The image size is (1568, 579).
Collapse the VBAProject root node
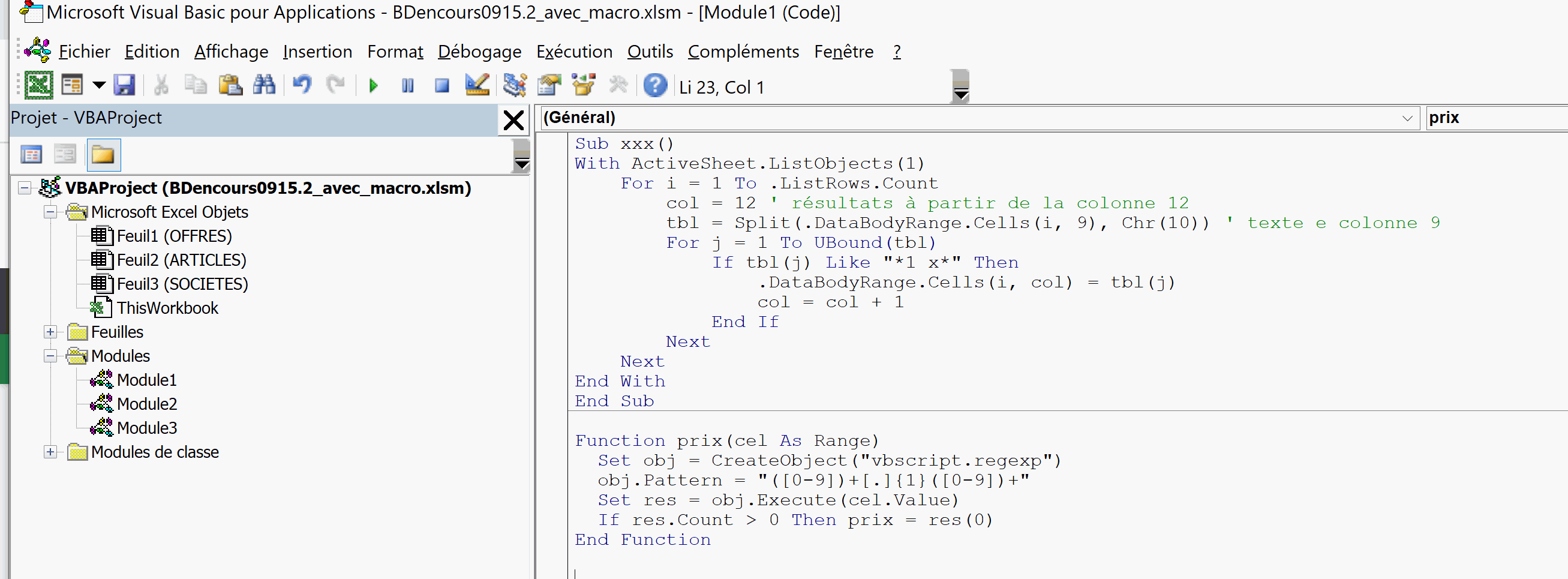click(25, 188)
